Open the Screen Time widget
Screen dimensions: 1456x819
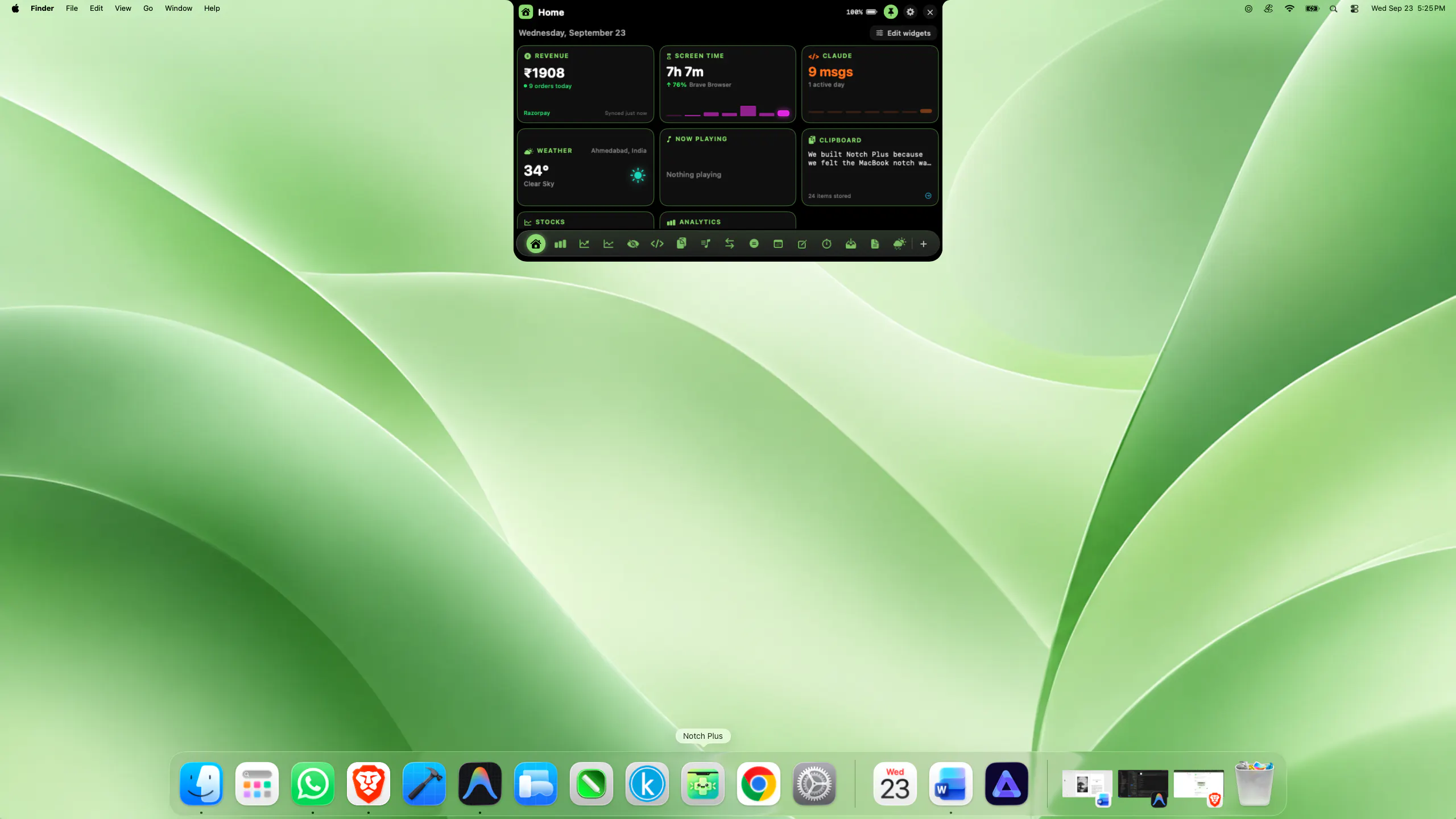tap(727, 84)
